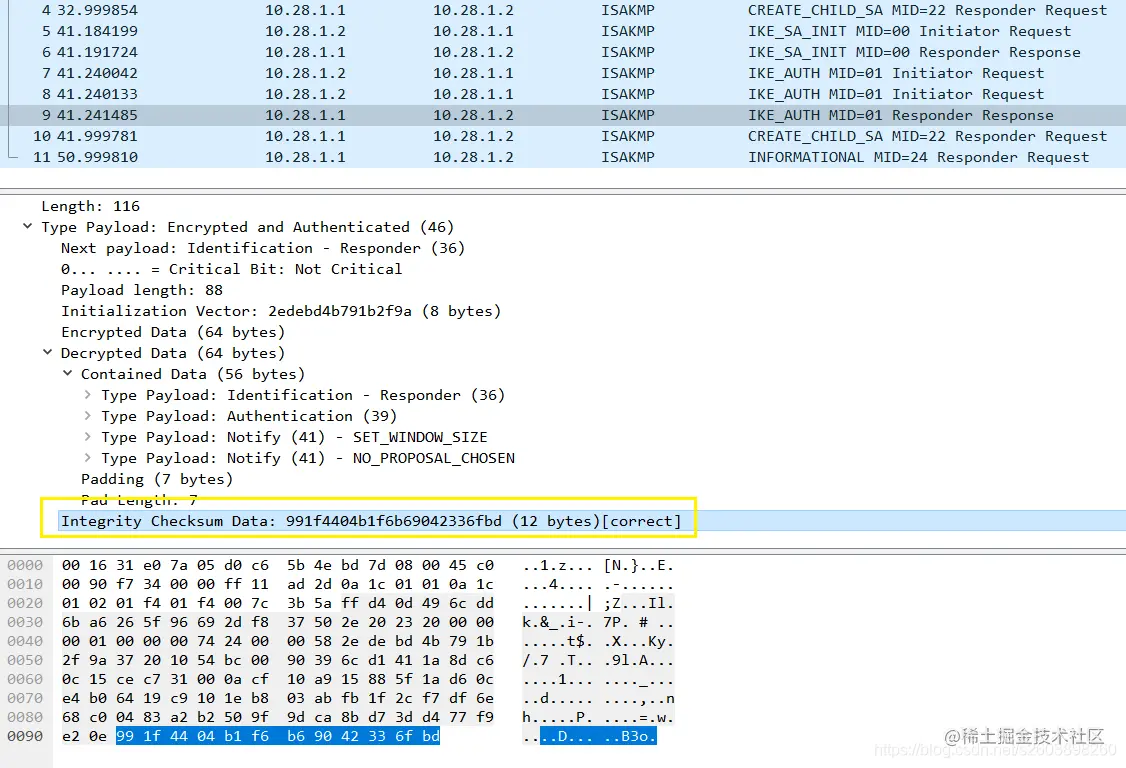Collapse the Type Payload Encrypted and Authenticated node
The width and height of the screenshot is (1126, 768).
click(27, 226)
